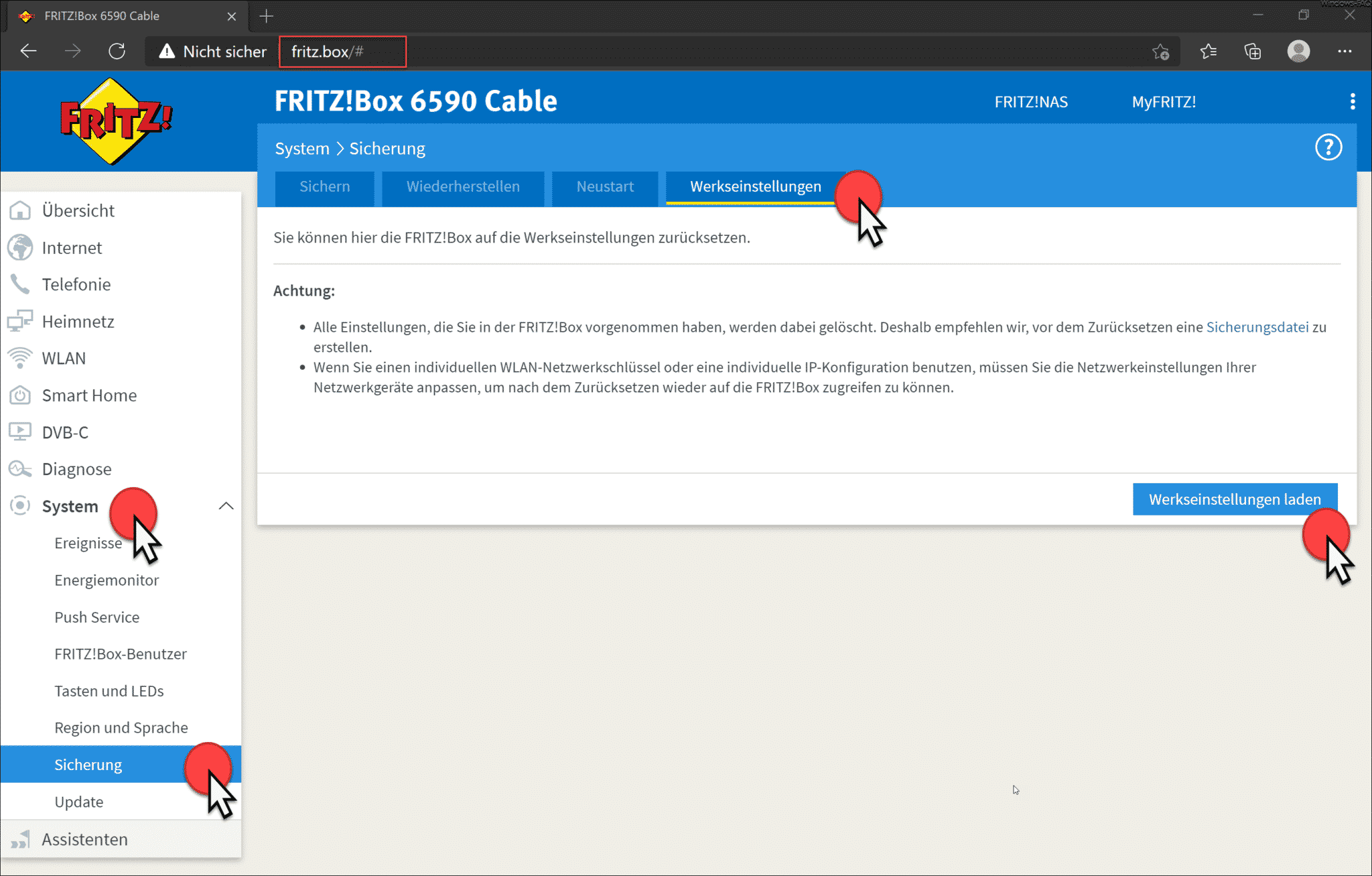
Task: Click the System menu label
Action: click(x=70, y=506)
